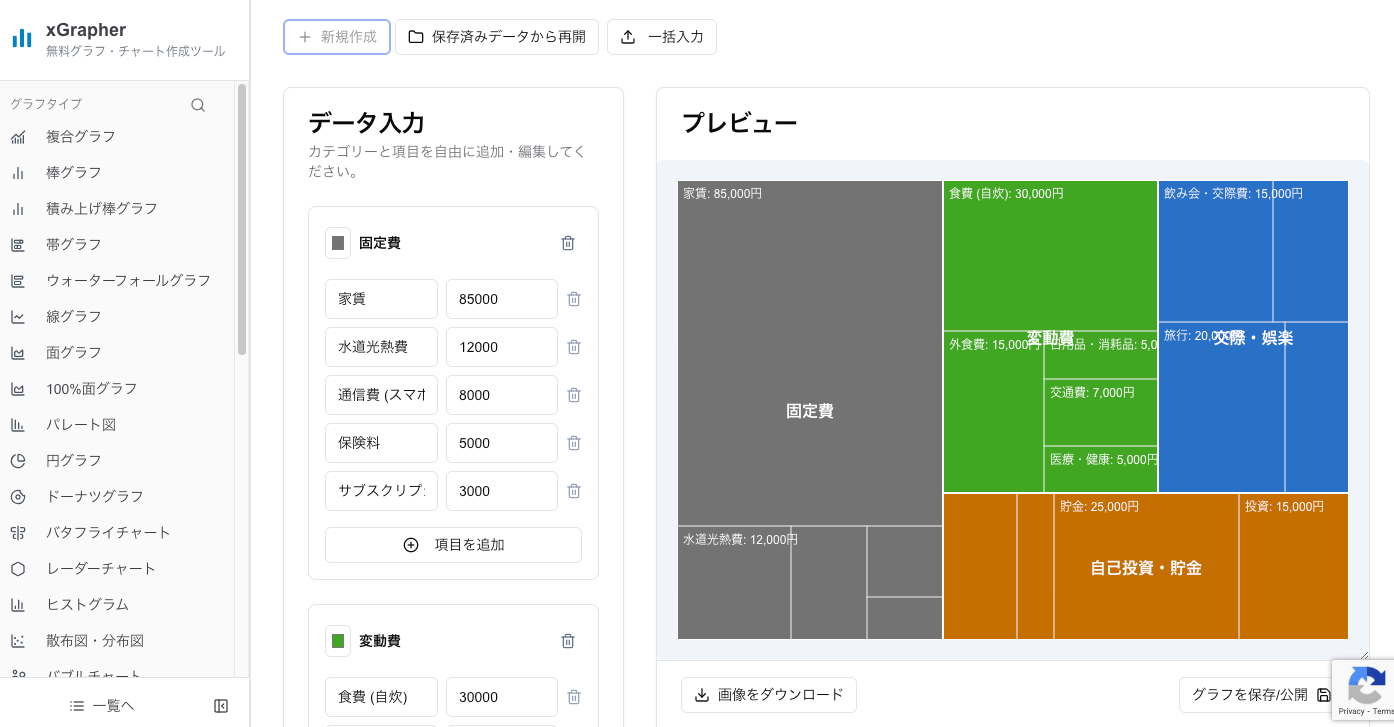The width and height of the screenshot is (1394, 727).
Task: Open 一括入力 bulk entry
Action: [661, 37]
